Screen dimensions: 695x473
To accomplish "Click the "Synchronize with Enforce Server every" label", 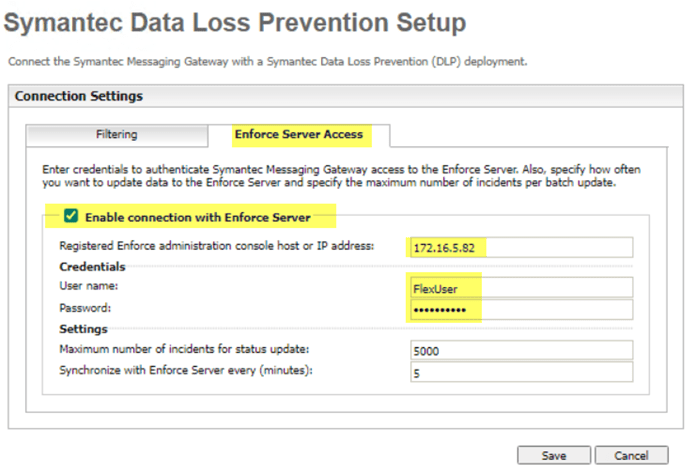I will [x=183, y=371].
